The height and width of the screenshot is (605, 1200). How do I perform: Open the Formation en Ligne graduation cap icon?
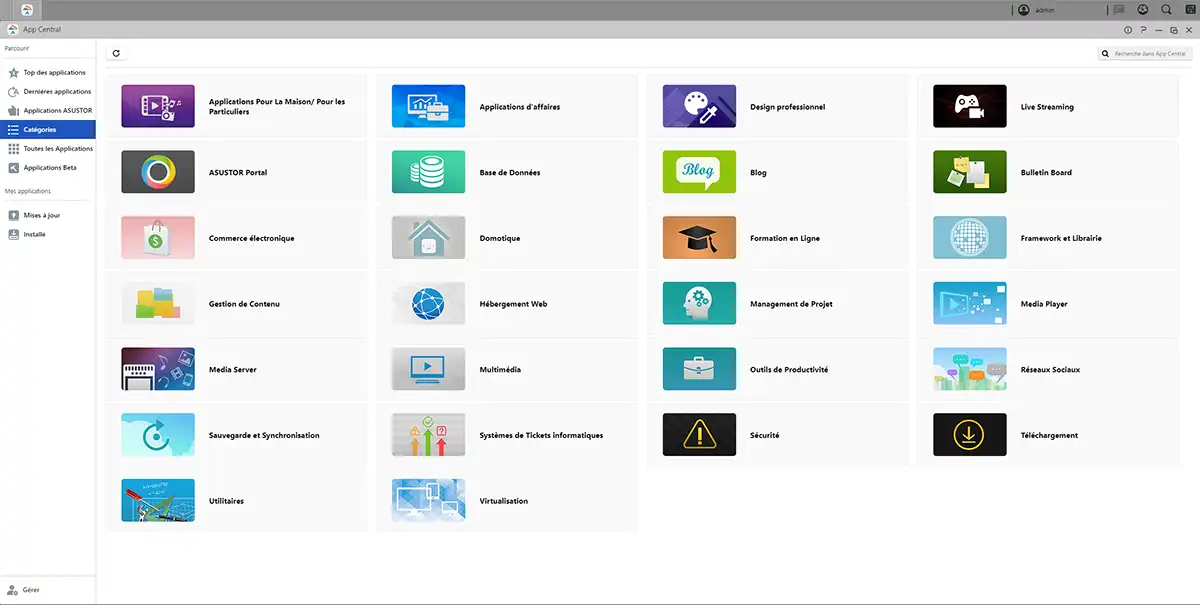click(699, 238)
